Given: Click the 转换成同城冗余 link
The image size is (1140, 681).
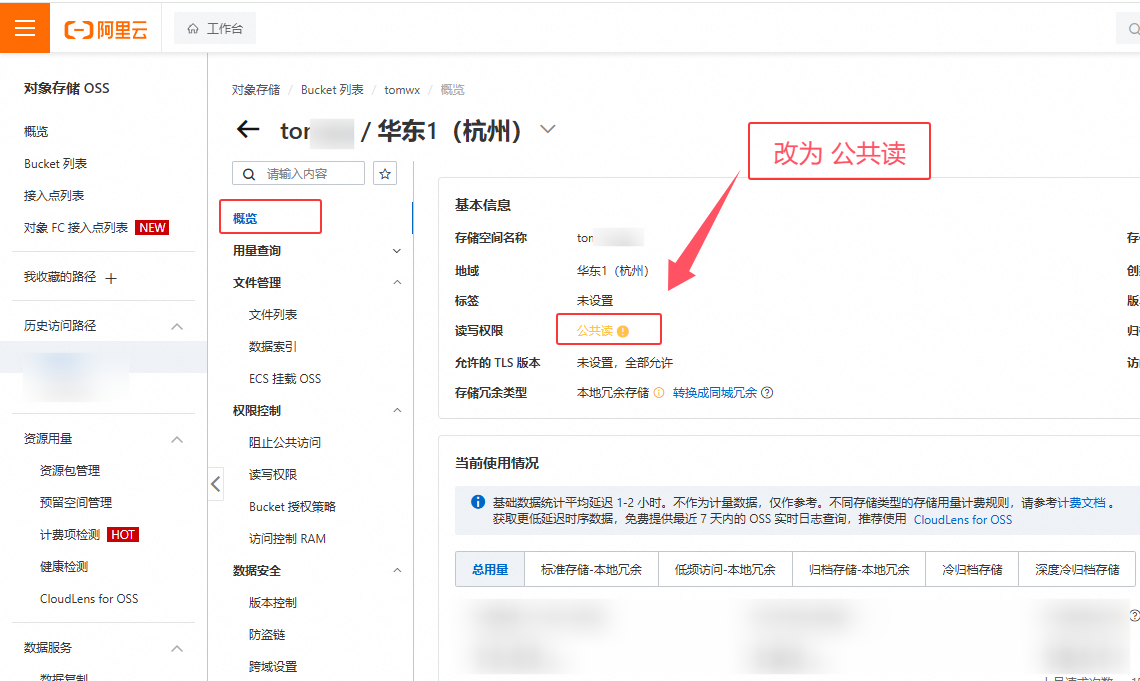Looking at the screenshot, I should point(715,392).
